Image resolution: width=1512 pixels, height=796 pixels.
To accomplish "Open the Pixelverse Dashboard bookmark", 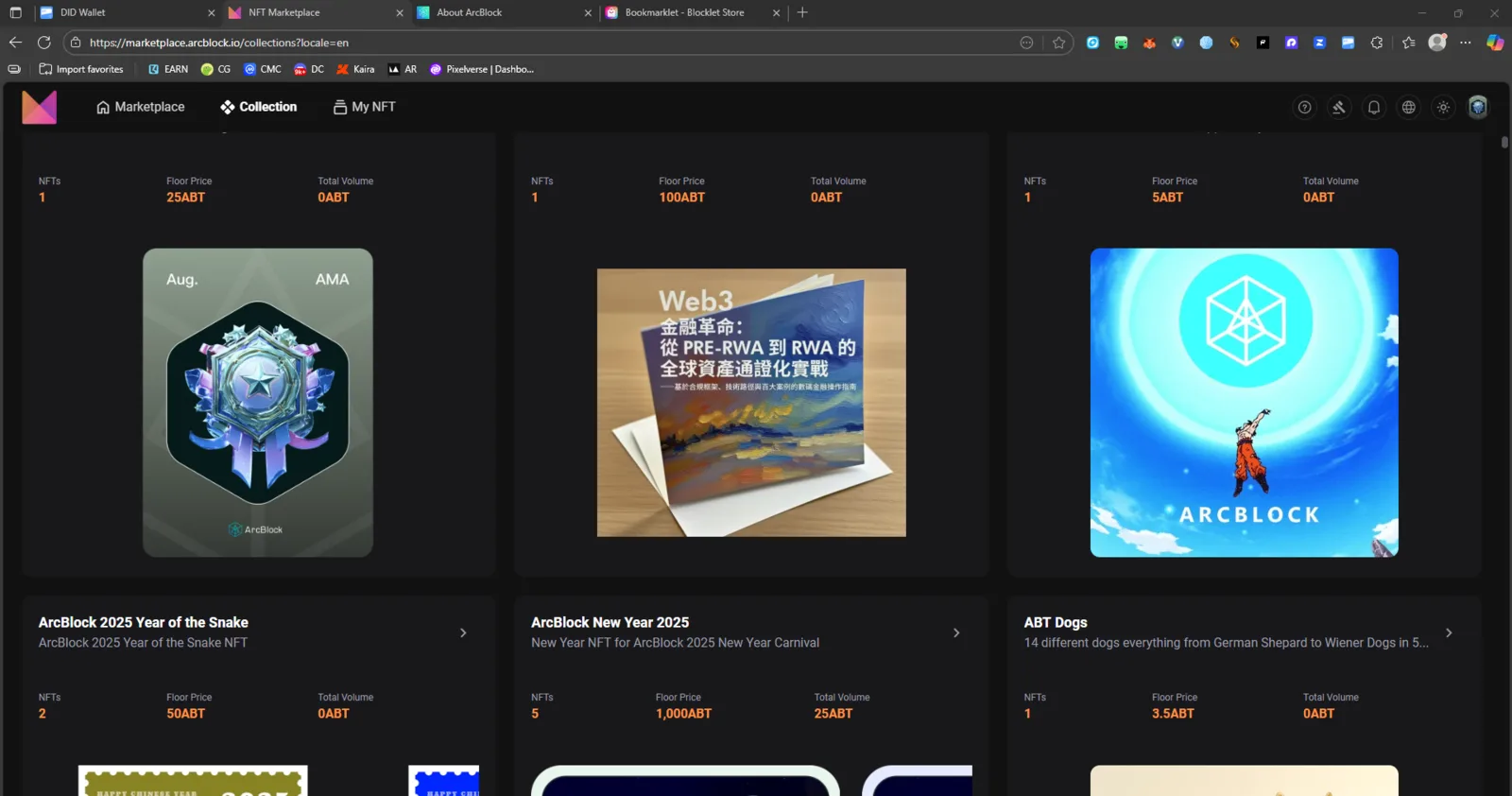I will click(482, 69).
